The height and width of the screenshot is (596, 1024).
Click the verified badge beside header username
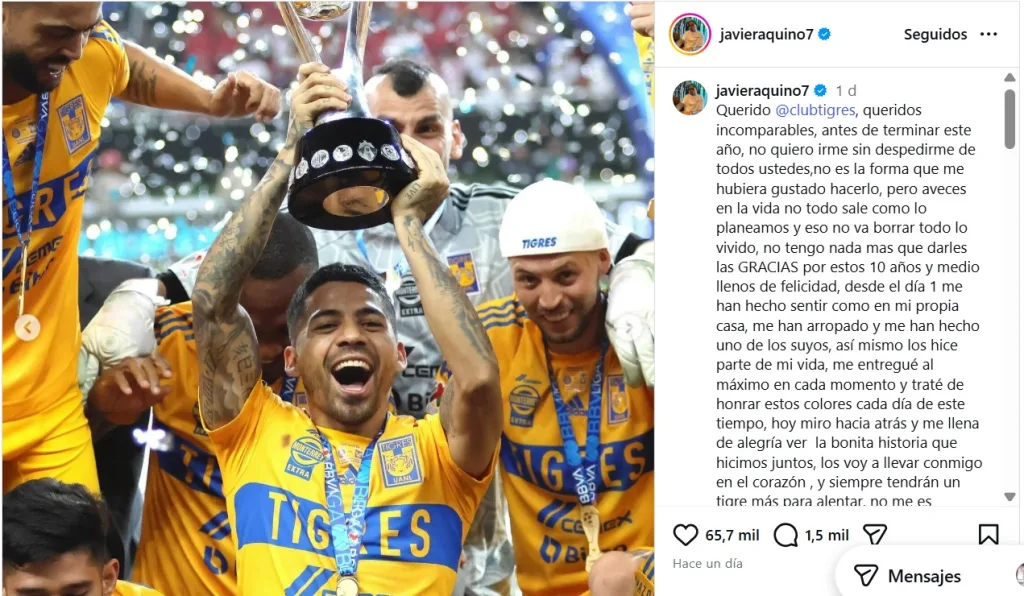[825, 34]
